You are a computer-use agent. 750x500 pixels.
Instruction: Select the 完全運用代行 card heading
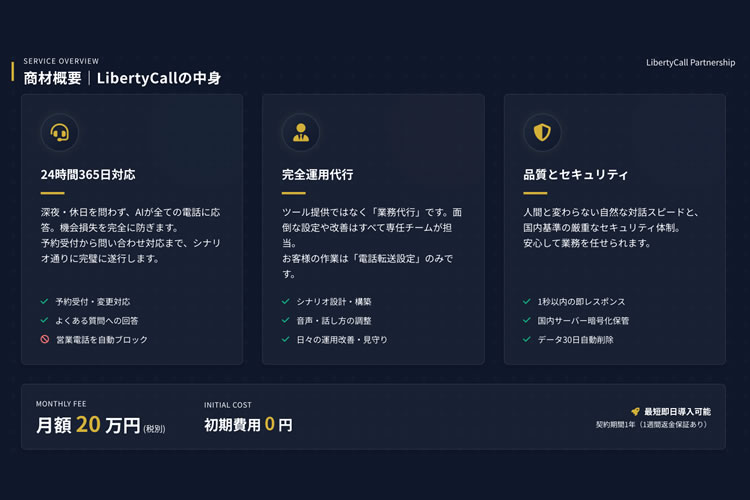pyautogui.click(x=317, y=175)
